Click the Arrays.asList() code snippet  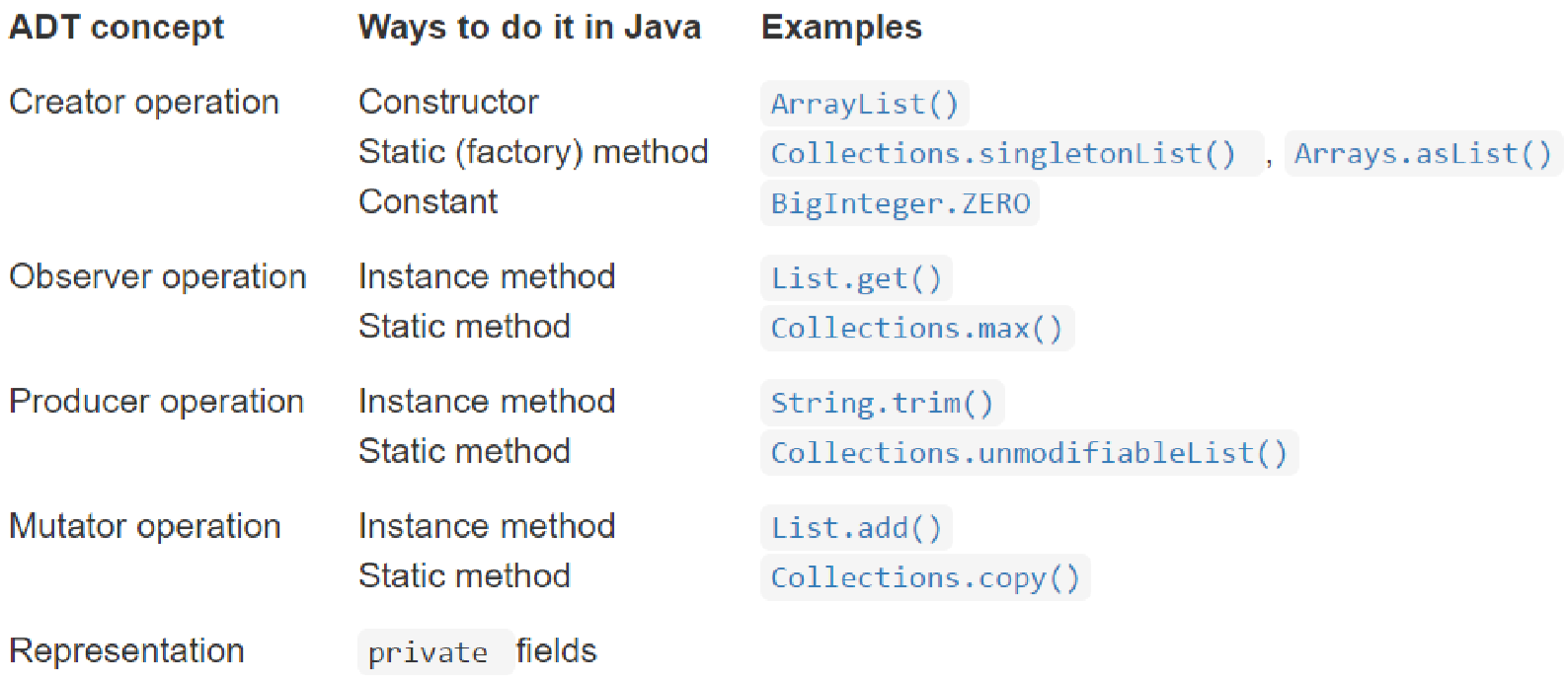1423,153
